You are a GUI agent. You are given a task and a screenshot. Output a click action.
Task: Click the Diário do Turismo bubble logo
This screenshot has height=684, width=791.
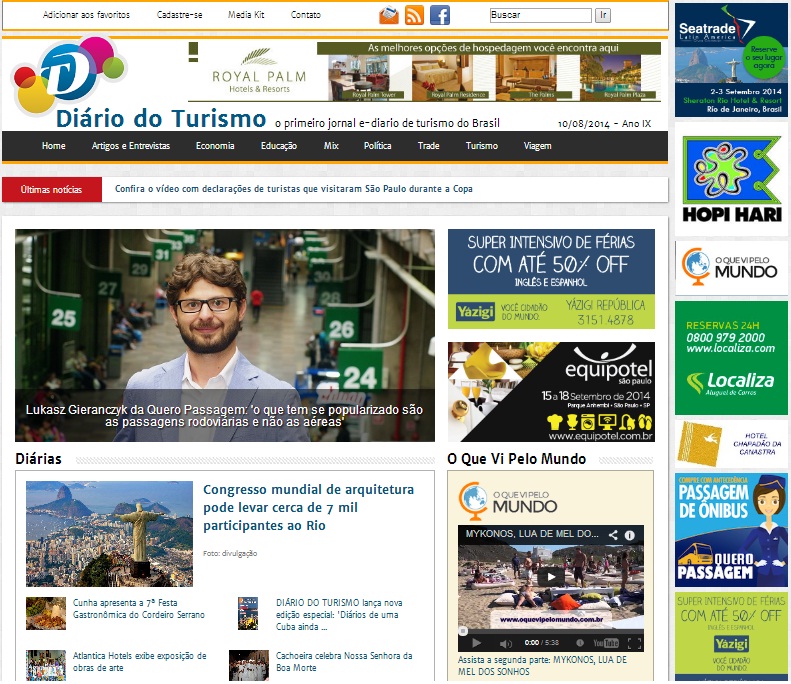(67, 74)
